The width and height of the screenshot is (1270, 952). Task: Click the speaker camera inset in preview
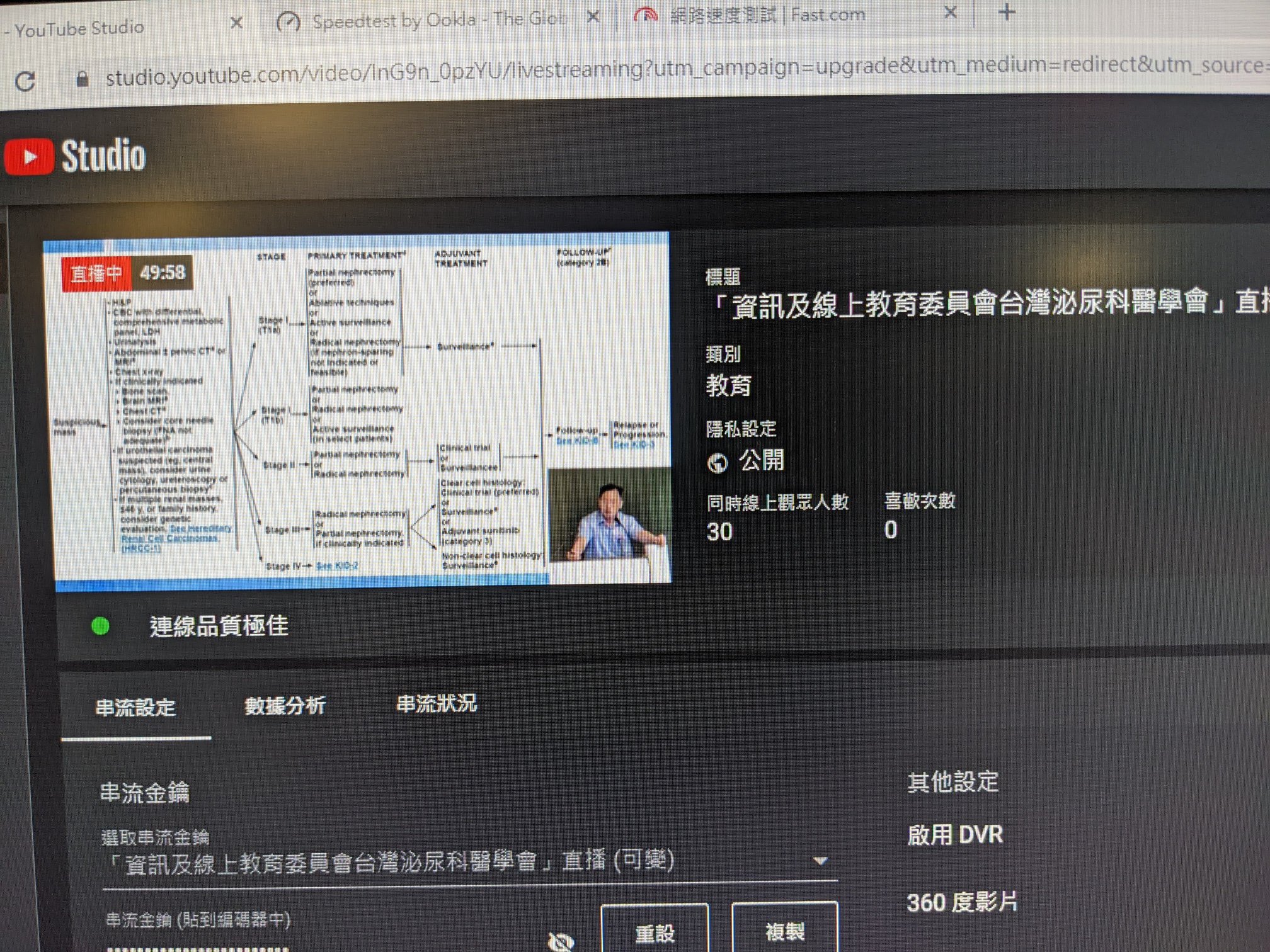pyautogui.click(x=610, y=524)
